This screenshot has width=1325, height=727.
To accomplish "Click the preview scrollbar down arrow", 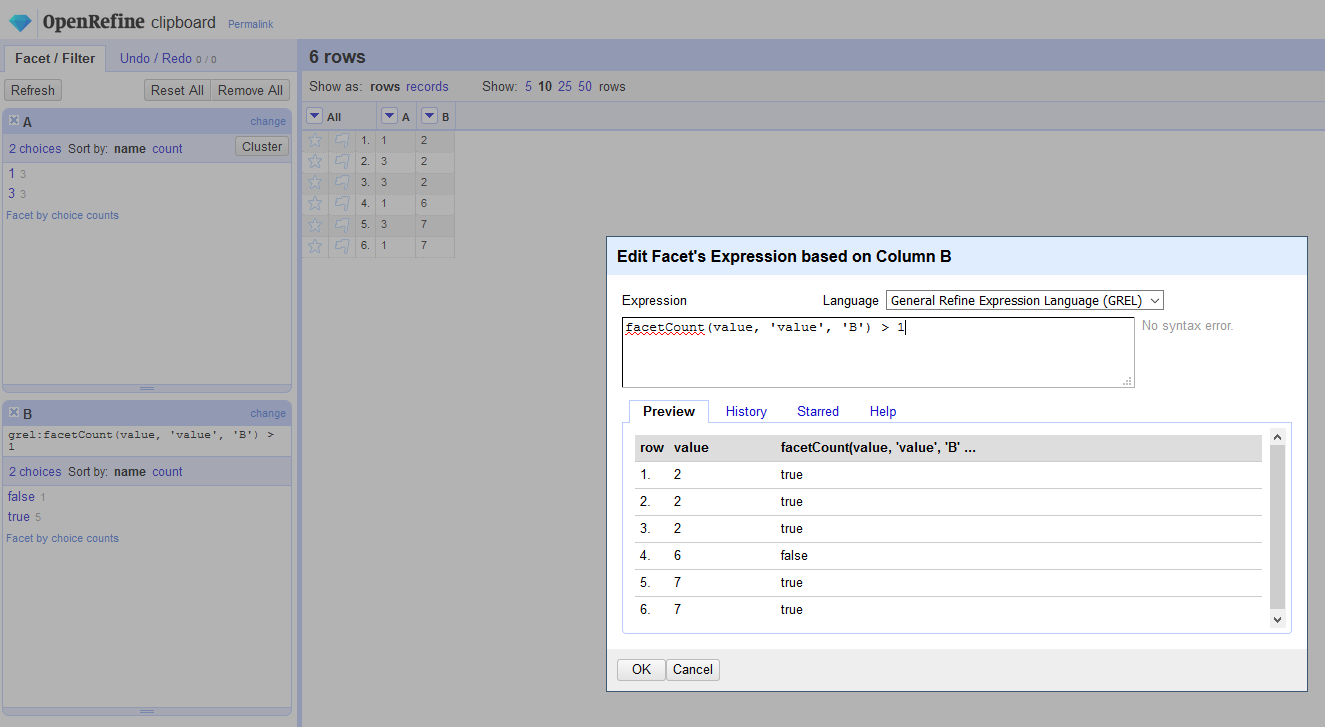I will 1277,620.
